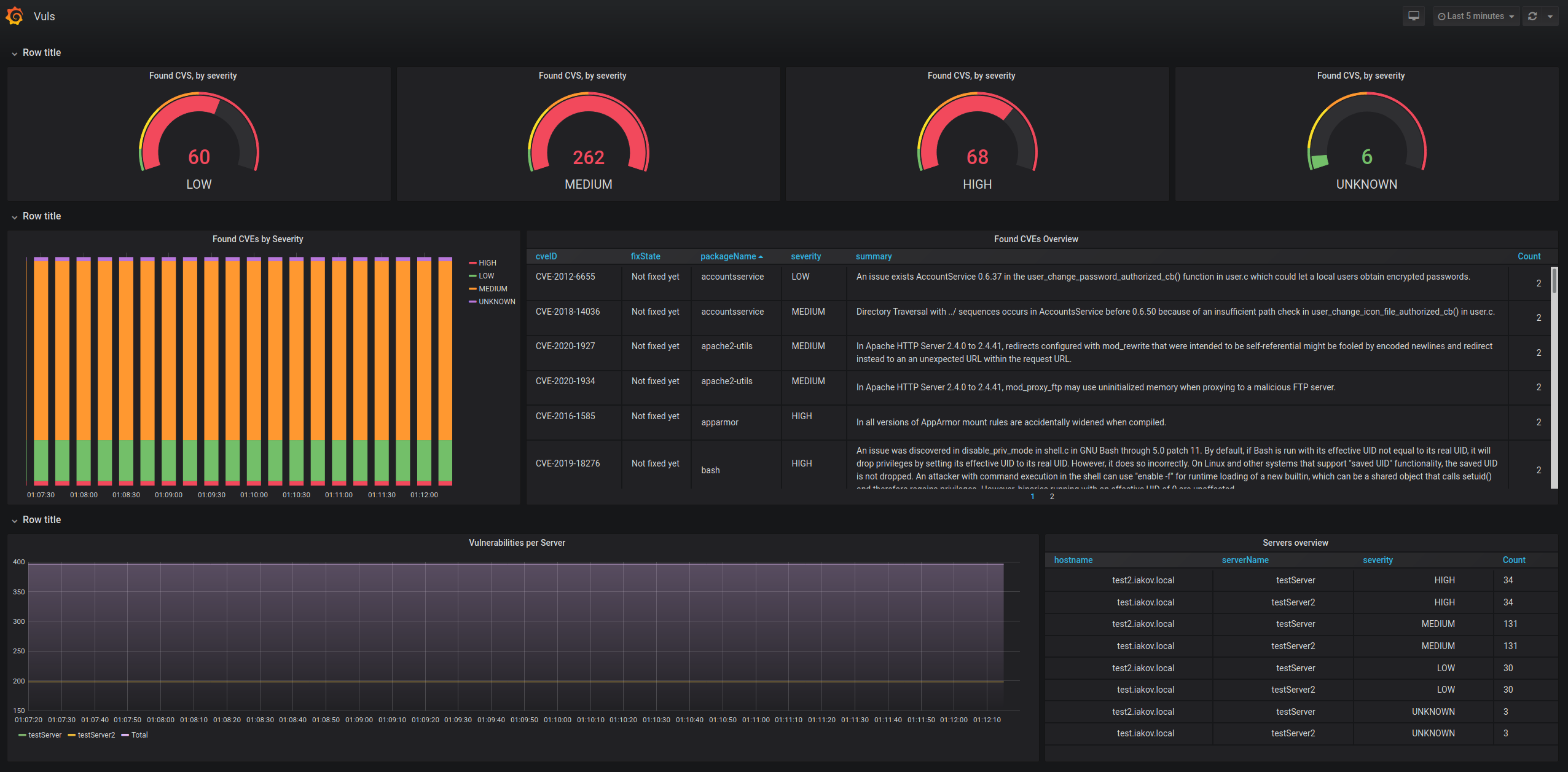This screenshot has height=772, width=1568.
Task: Open the refresh interval dropdown arrow
Action: tap(1550, 17)
